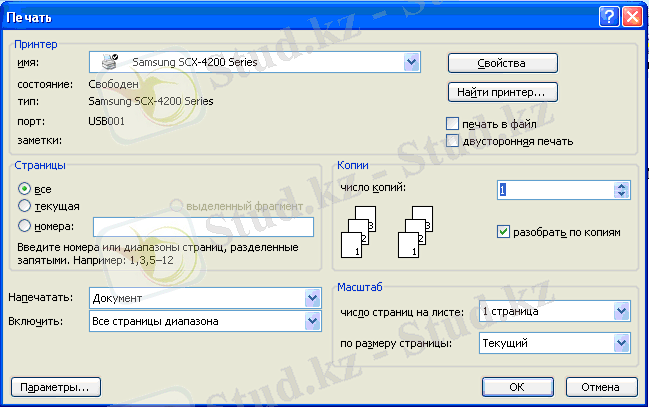Viewport: 649px width, 407px height.
Task: Click the help question mark button in title bar
Action: pyautogui.click(x=609, y=16)
